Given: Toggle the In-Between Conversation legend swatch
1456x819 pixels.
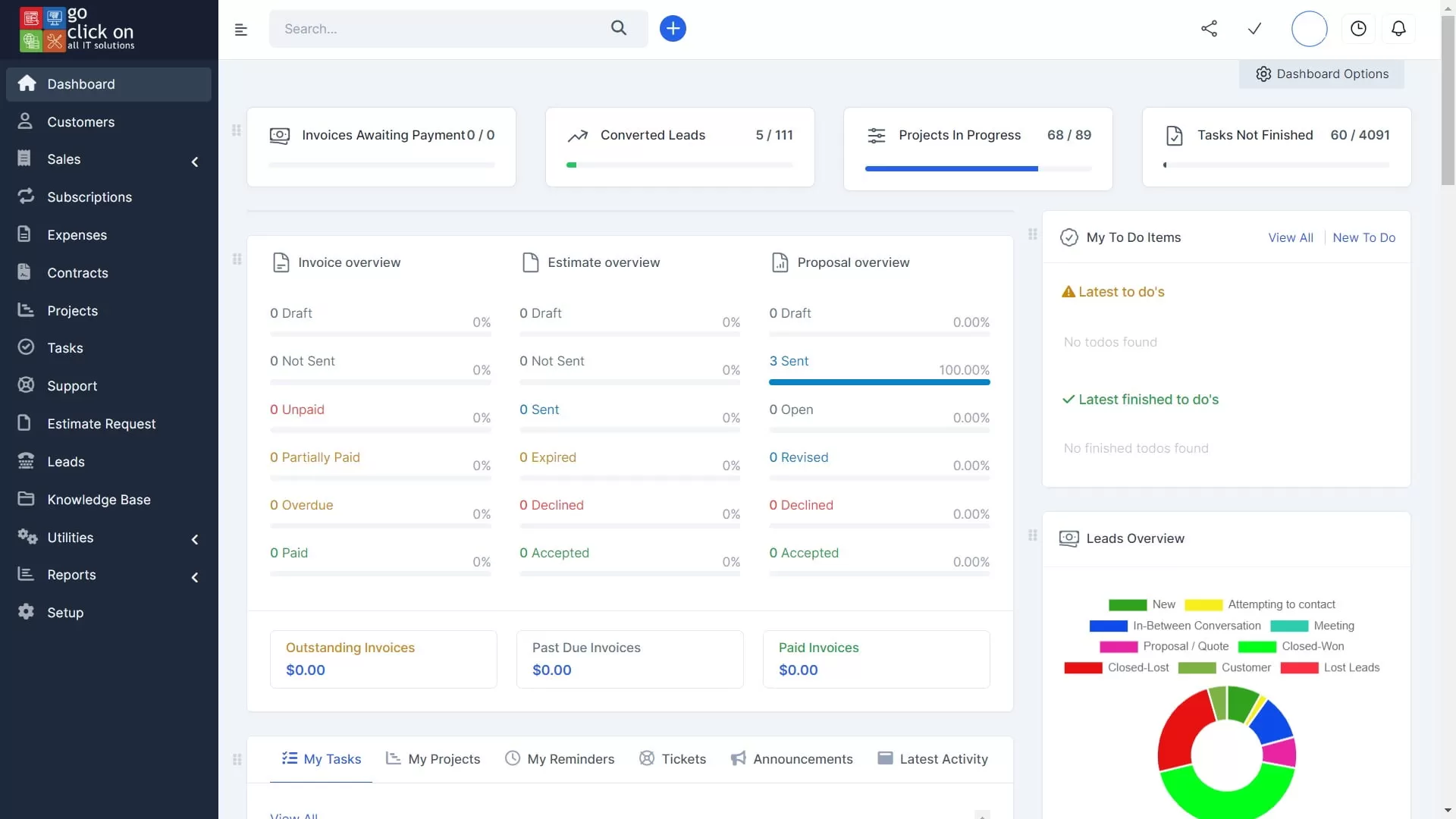Looking at the screenshot, I should (1108, 626).
